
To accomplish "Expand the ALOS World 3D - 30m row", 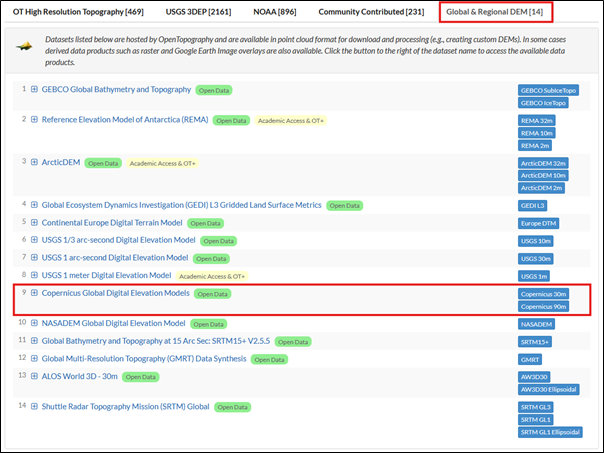I will point(34,376).
